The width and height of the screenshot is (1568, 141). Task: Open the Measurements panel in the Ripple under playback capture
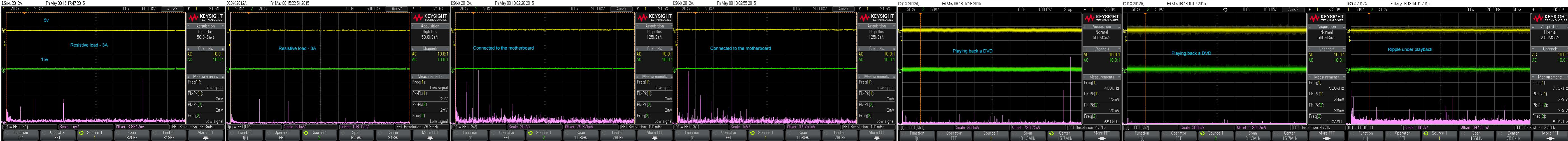(x=1550, y=77)
